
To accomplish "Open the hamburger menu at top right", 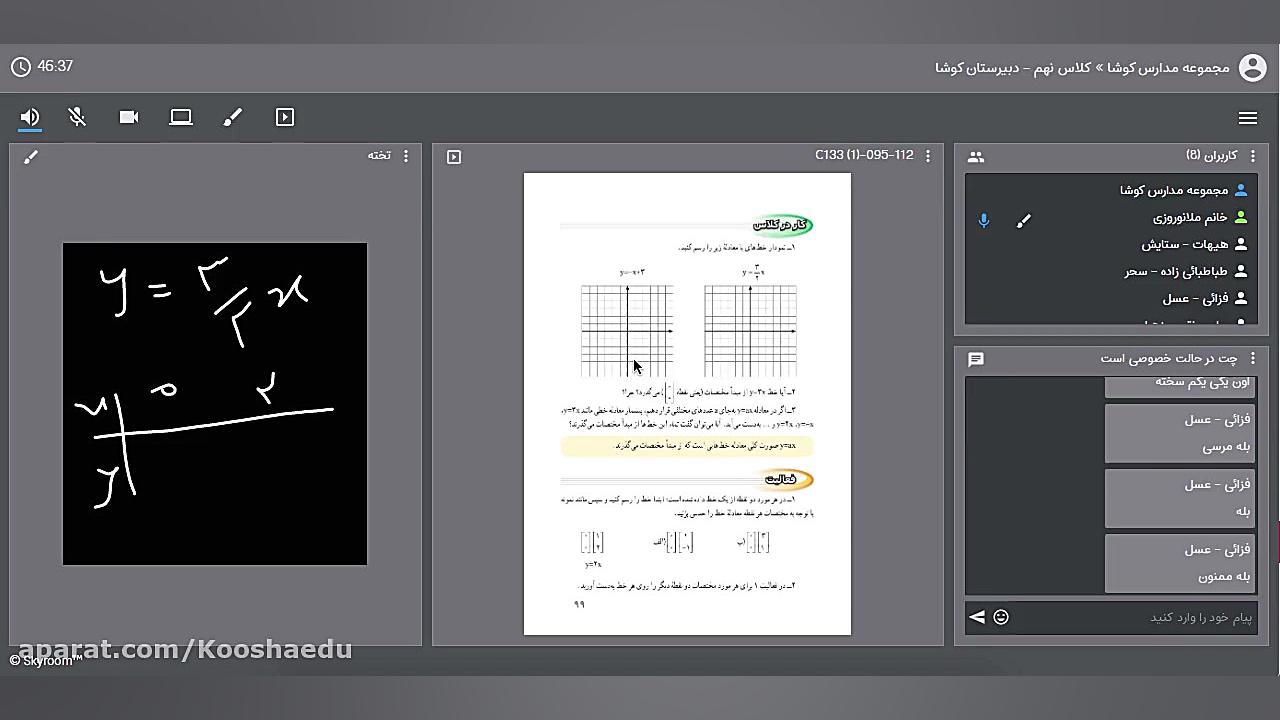I will pyautogui.click(x=1248, y=117).
